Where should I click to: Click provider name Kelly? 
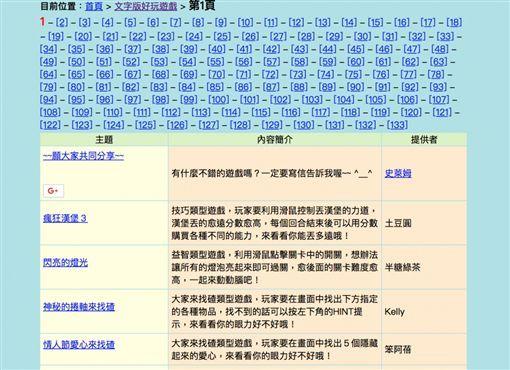click(395, 312)
